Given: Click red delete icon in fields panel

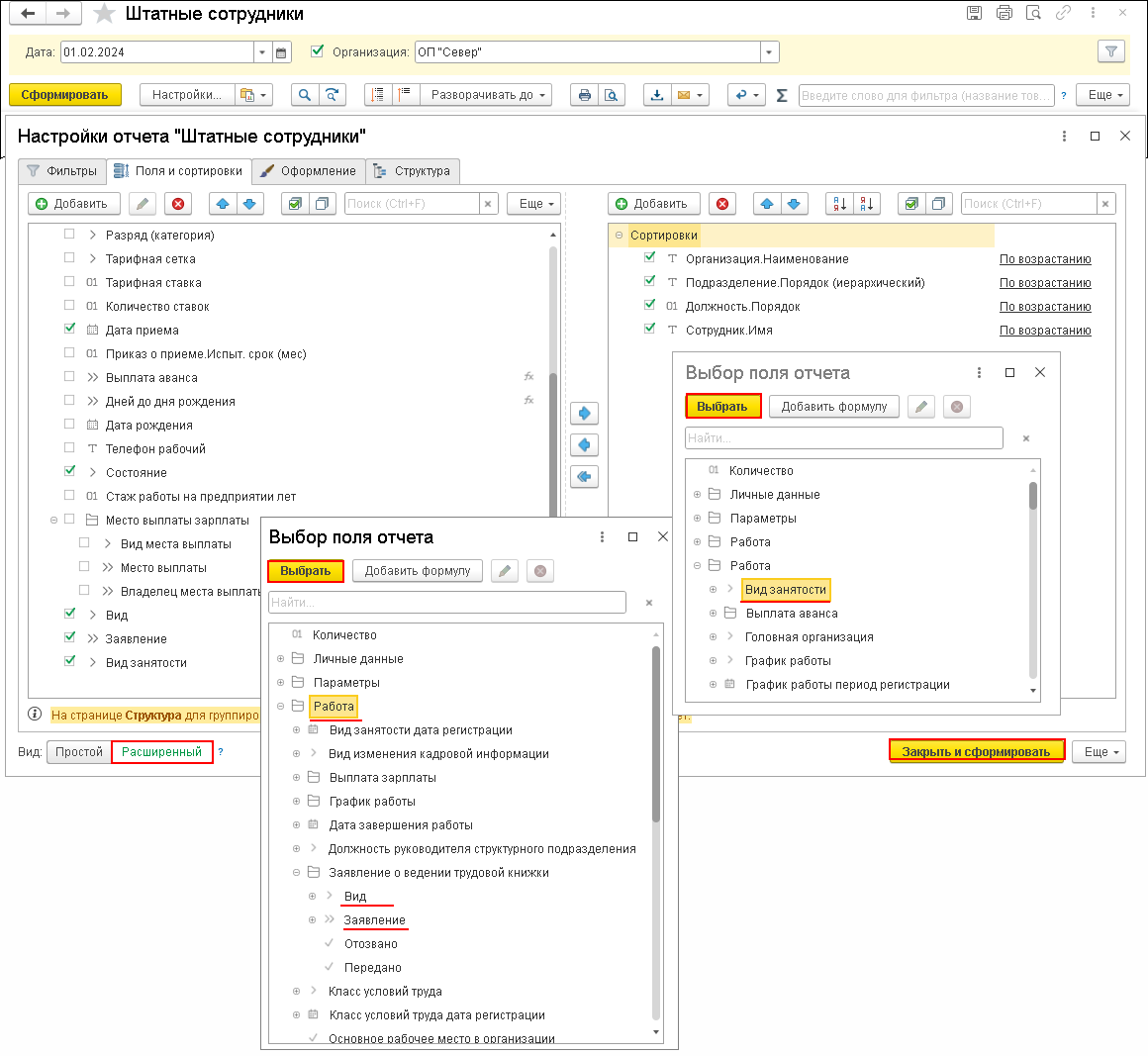Looking at the screenshot, I should point(178,204).
